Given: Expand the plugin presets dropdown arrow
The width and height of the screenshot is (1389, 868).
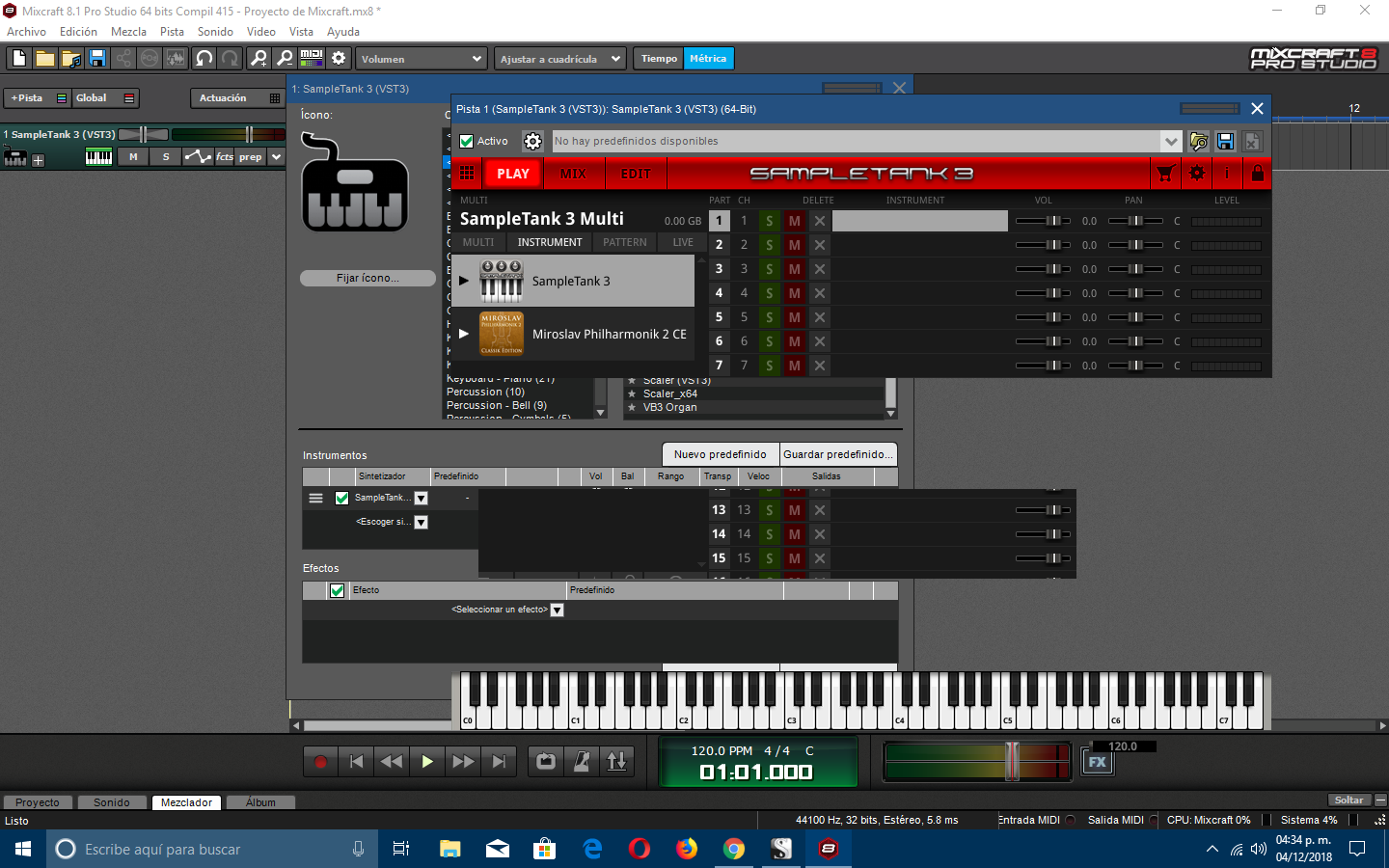Looking at the screenshot, I should [x=1170, y=141].
